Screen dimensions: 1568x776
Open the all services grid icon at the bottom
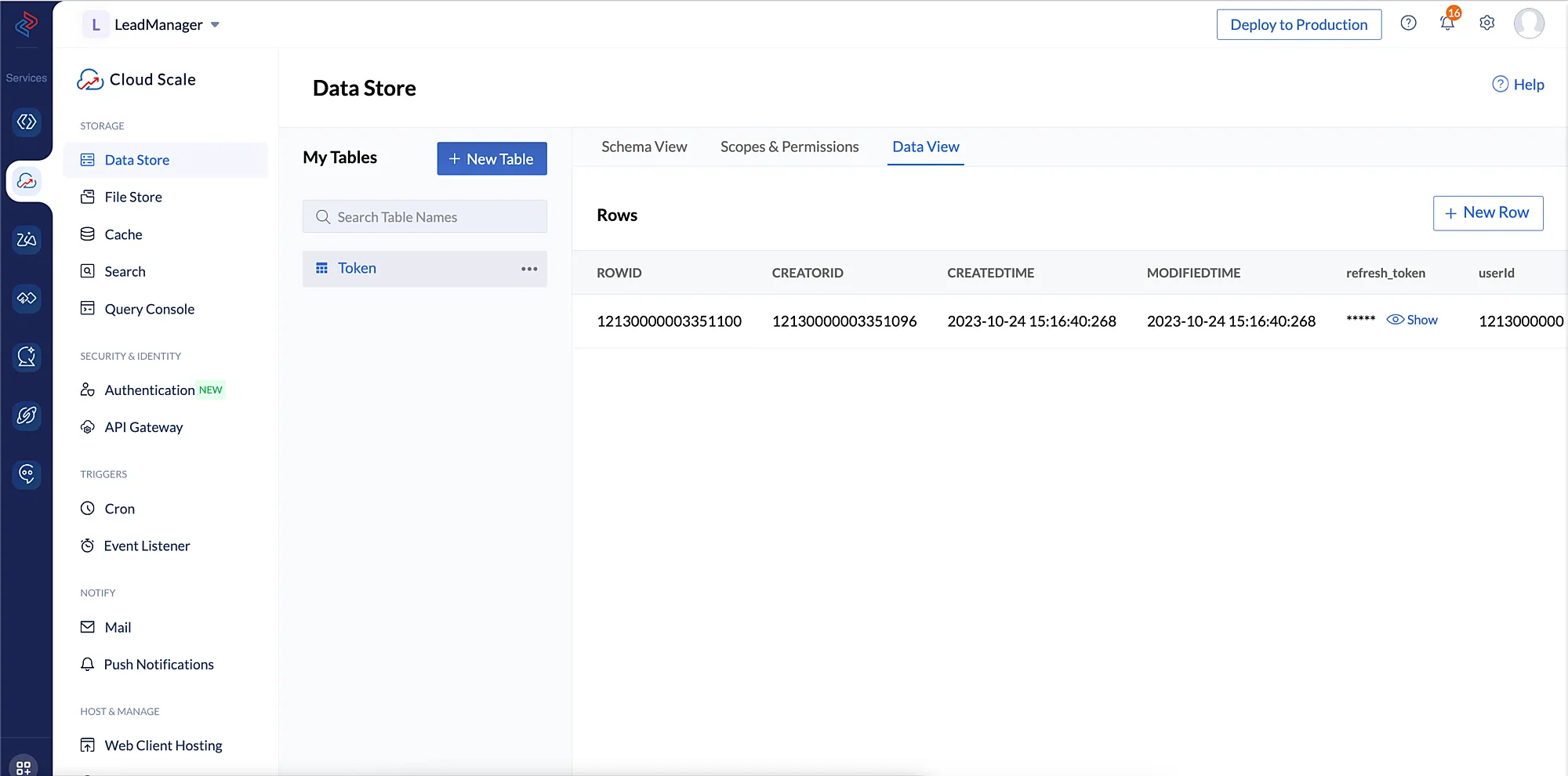click(24, 767)
